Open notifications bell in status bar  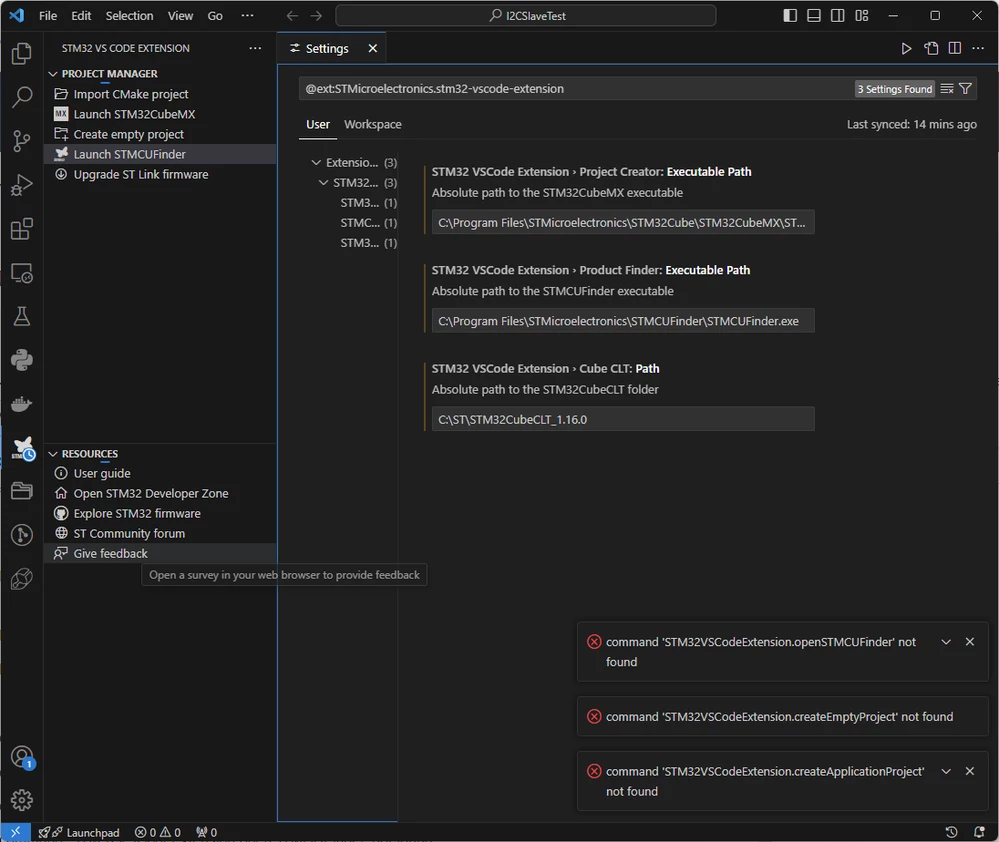point(979,832)
